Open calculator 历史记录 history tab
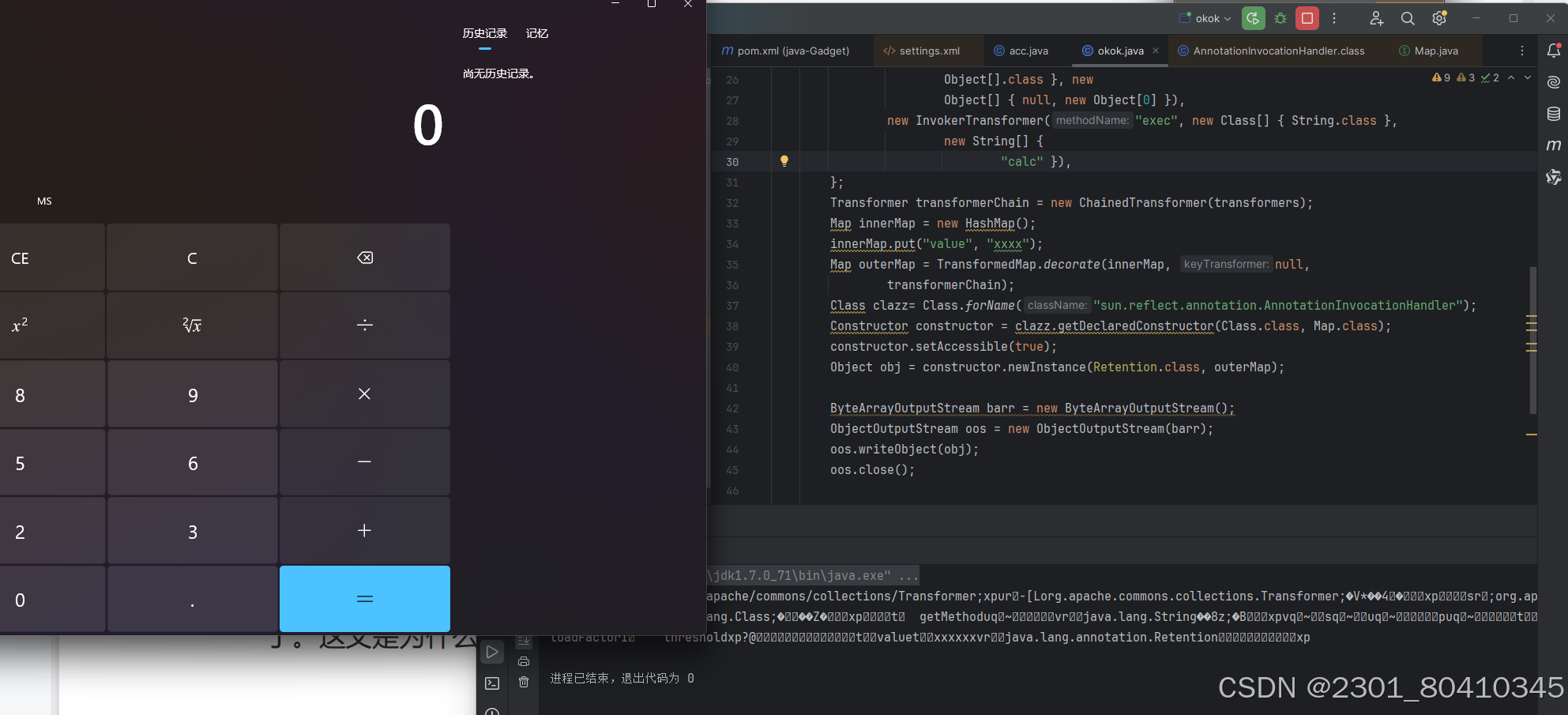The width and height of the screenshot is (1568, 715). pos(485,33)
